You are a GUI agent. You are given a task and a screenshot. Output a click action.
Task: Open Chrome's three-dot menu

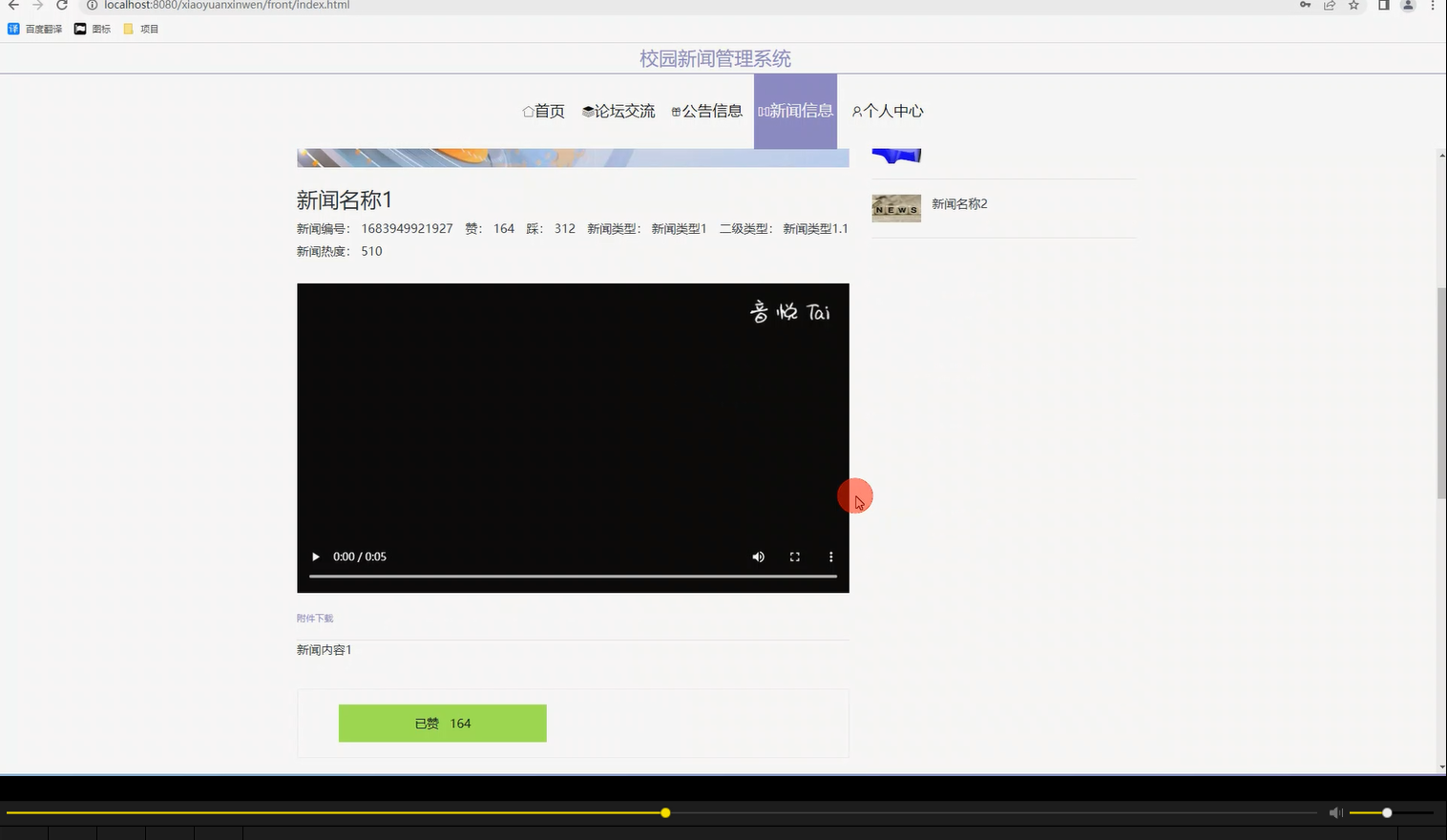(1434, 6)
